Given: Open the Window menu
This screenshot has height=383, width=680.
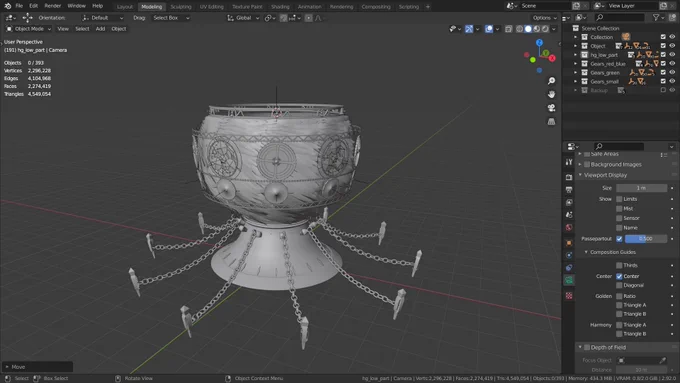Looking at the screenshot, I should (x=76, y=6).
